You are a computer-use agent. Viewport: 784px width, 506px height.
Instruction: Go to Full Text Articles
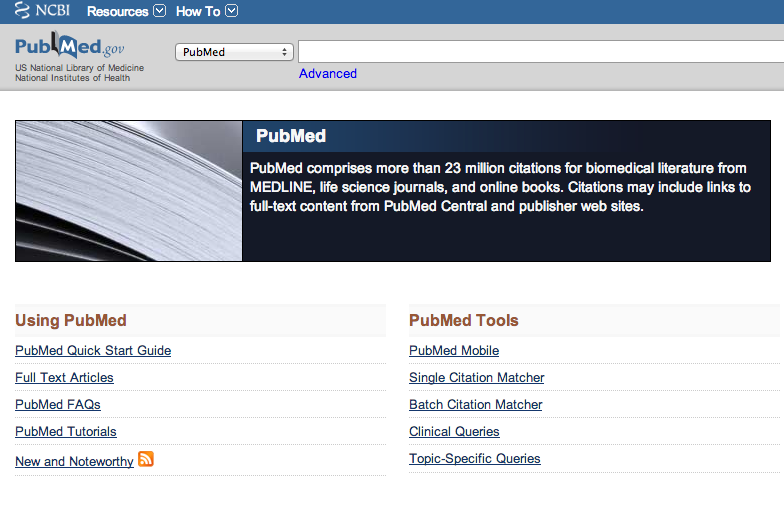tap(64, 378)
